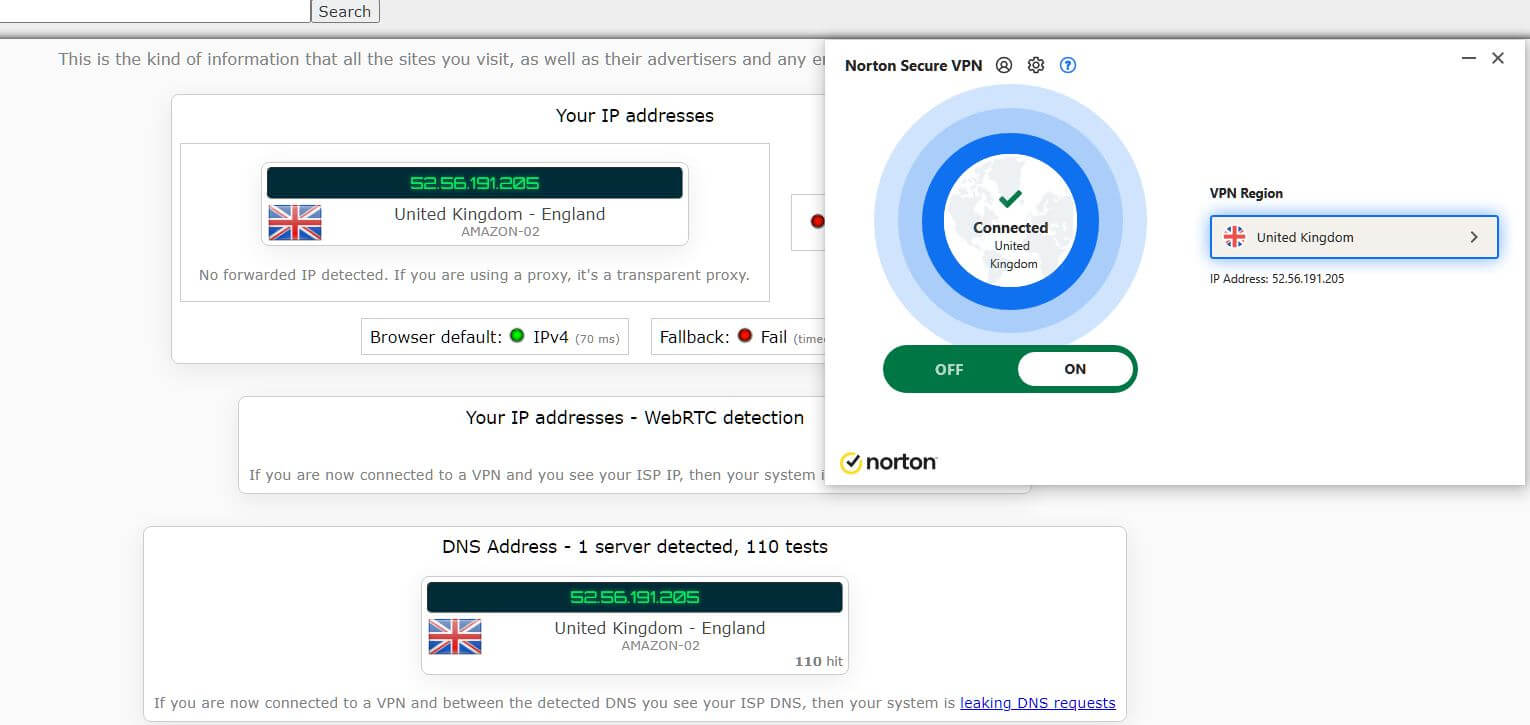The width and height of the screenshot is (1530, 725).
Task: Click the DNS Address IP 52.56.191.205
Action: [635, 597]
